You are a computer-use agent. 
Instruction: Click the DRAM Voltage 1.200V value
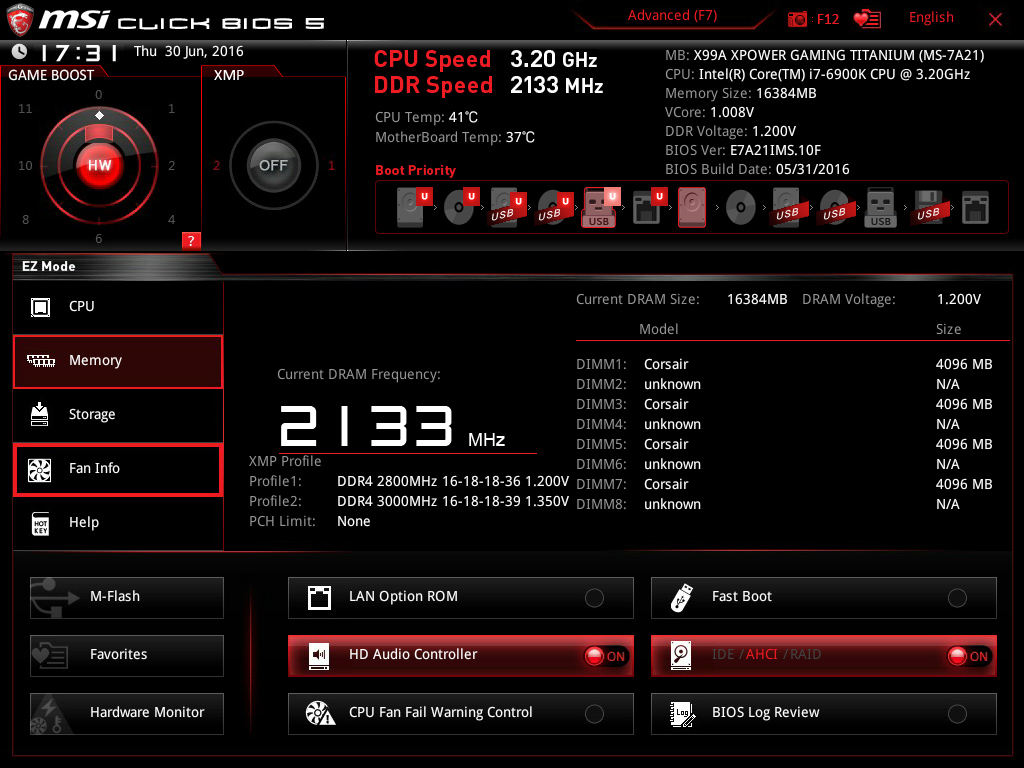[959, 300]
